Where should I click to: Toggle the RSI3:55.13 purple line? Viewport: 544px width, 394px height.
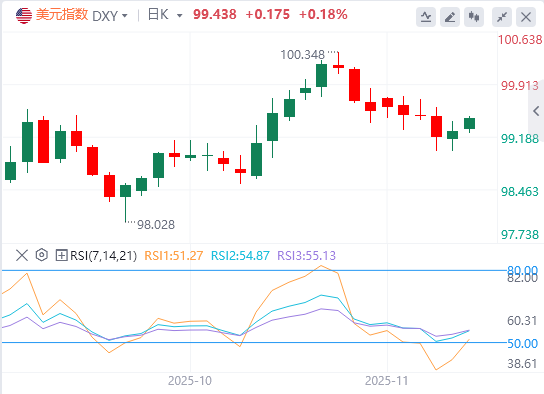tap(307, 256)
